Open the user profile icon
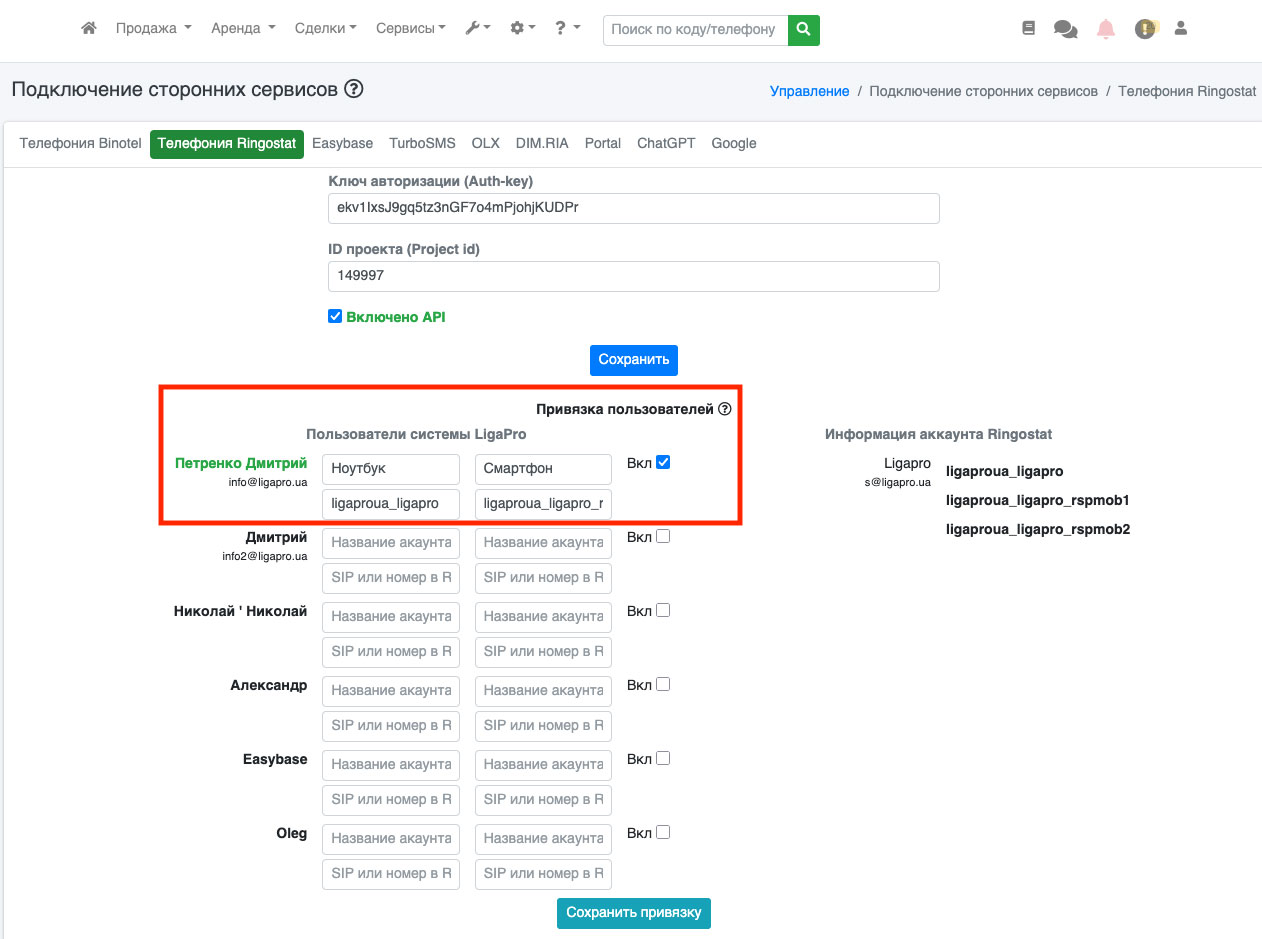The width and height of the screenshot is (1262, 939). pyautogui.click(x=1181, y=29)
